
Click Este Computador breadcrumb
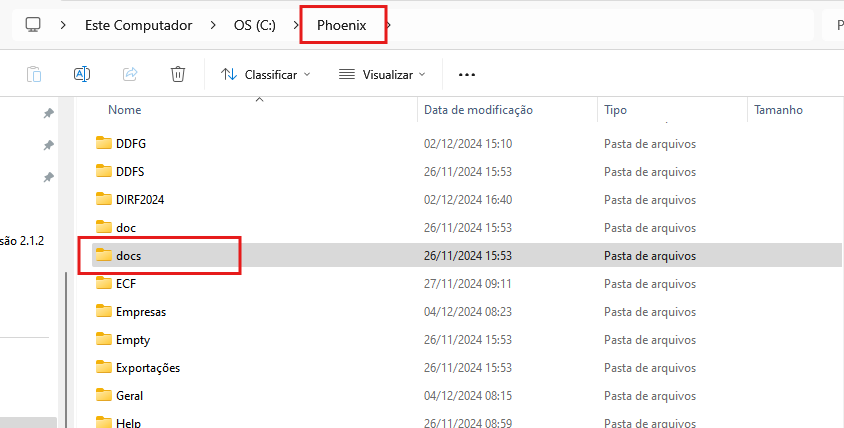138,25
